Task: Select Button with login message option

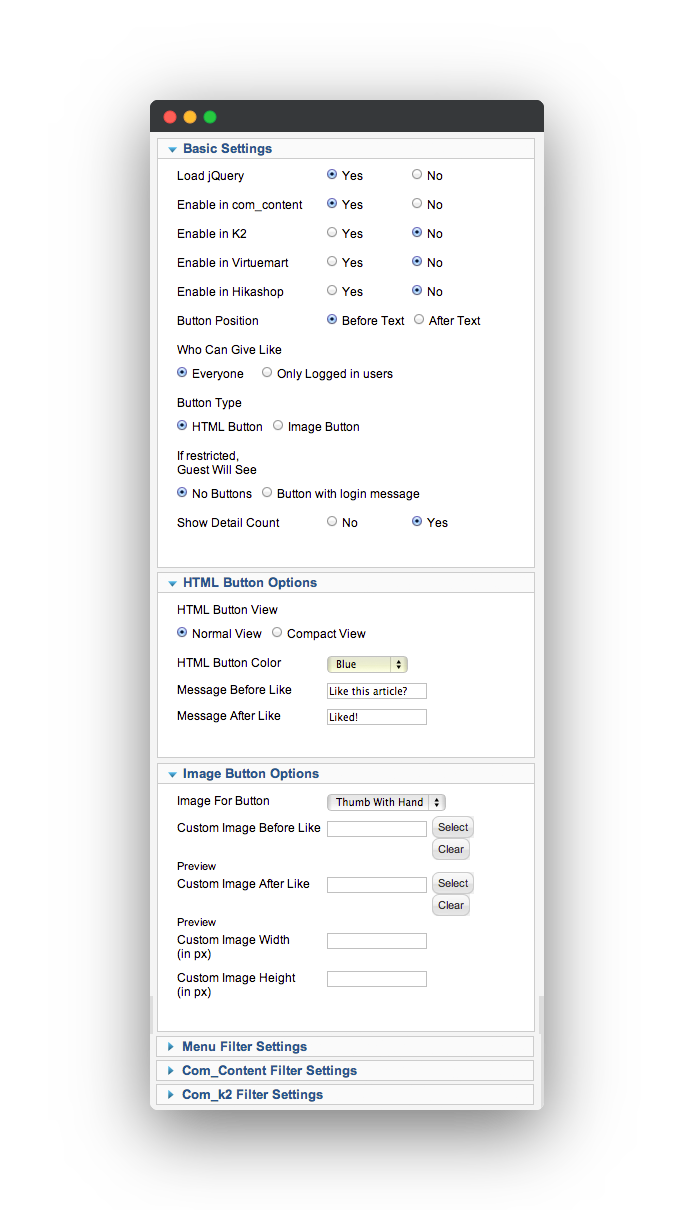Action: coord(267,493)
